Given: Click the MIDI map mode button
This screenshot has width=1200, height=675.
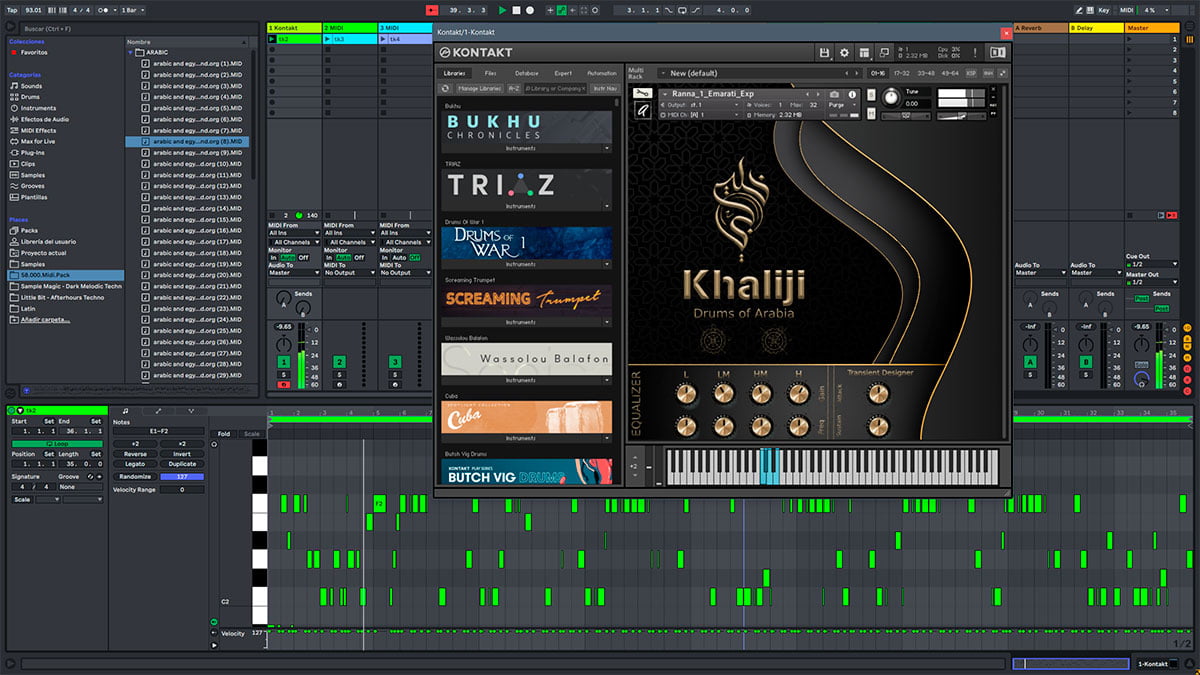Looking at the screenshot, I should 1127,10.
